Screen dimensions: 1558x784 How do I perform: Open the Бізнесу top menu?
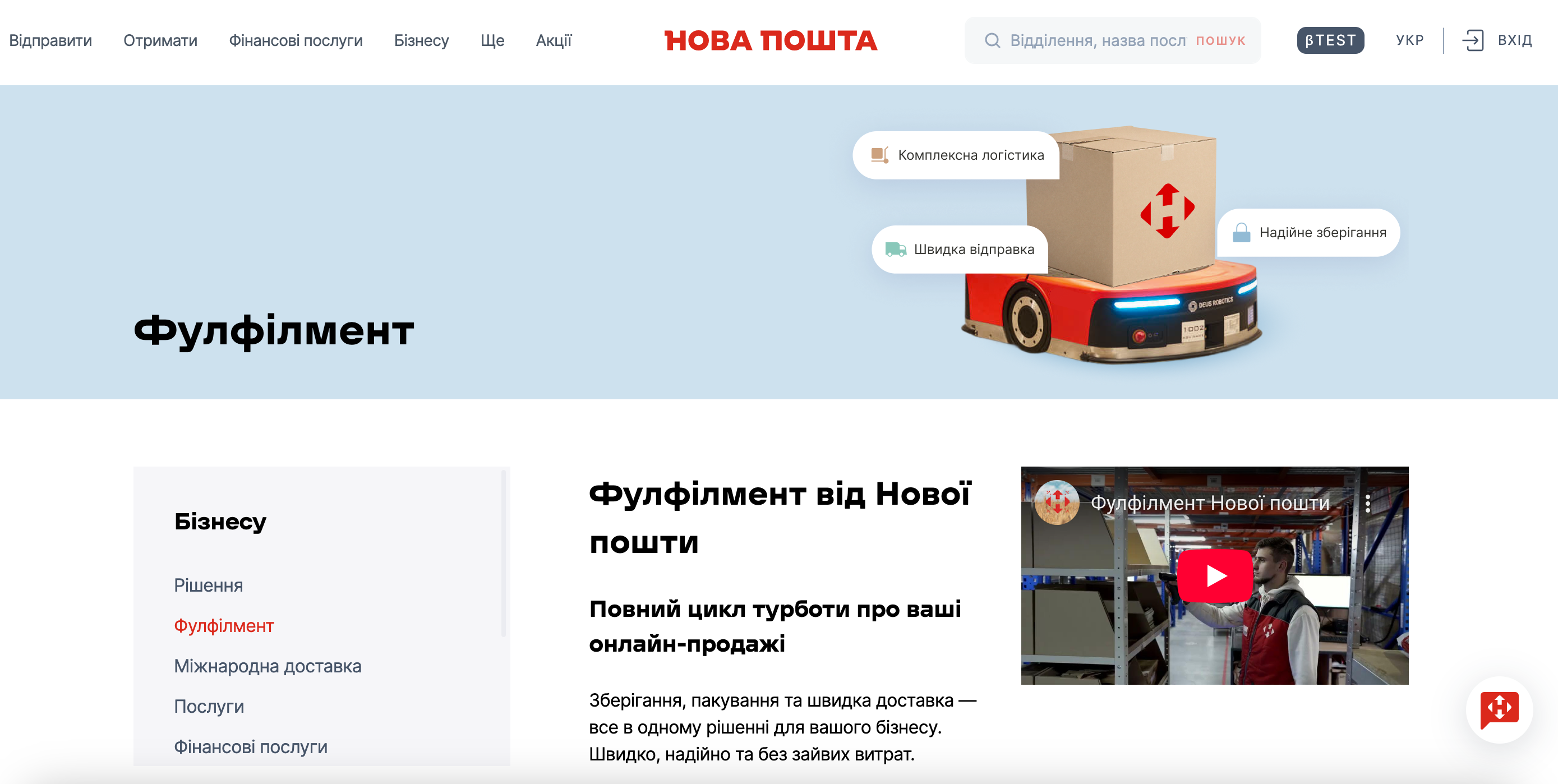coord(422,40)
